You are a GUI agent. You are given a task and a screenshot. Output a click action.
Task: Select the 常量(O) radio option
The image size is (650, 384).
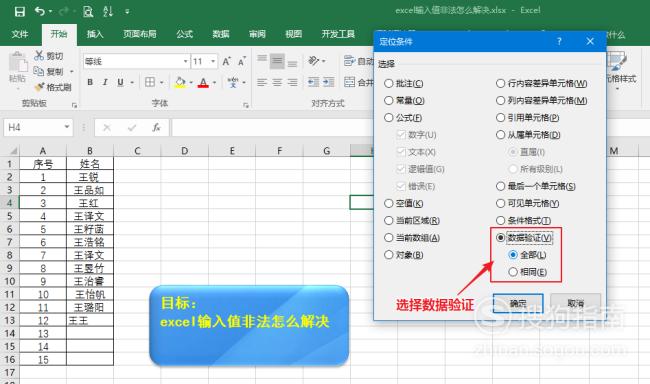tap(388, 100)
